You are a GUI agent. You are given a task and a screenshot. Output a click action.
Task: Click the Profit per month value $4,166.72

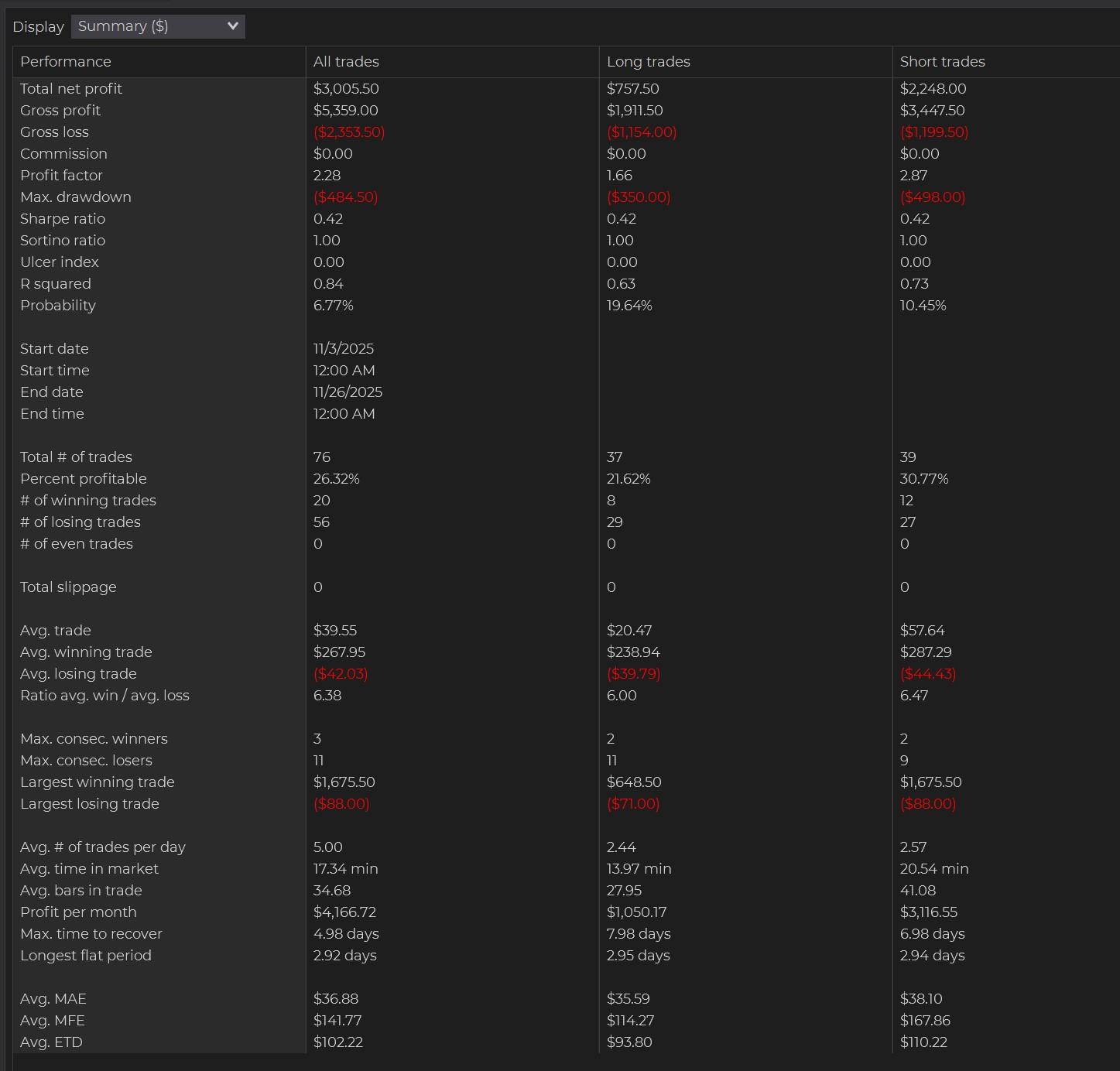tap(344, 912)
